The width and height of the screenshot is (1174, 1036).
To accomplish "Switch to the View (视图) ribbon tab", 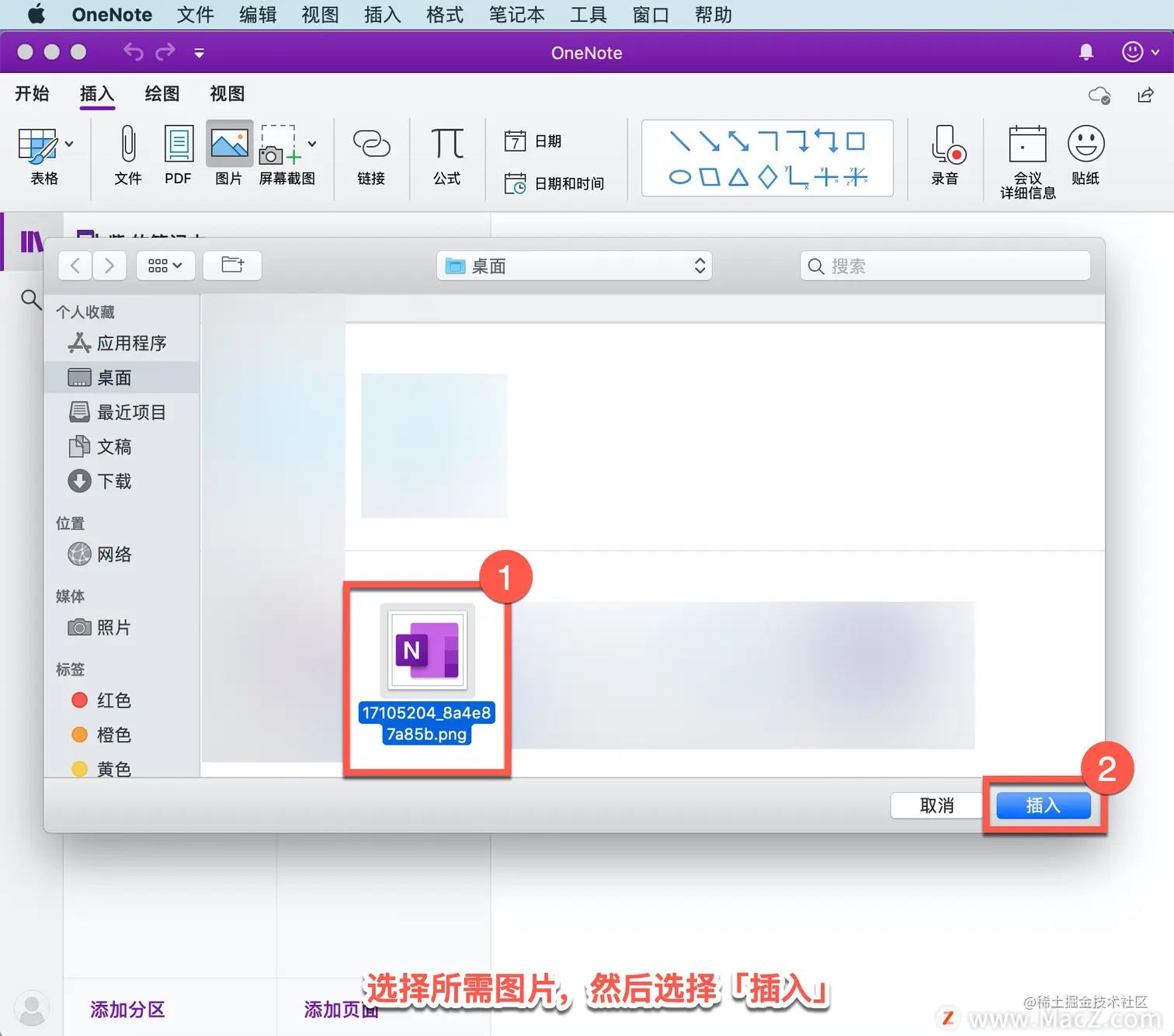I will point(227,94).
